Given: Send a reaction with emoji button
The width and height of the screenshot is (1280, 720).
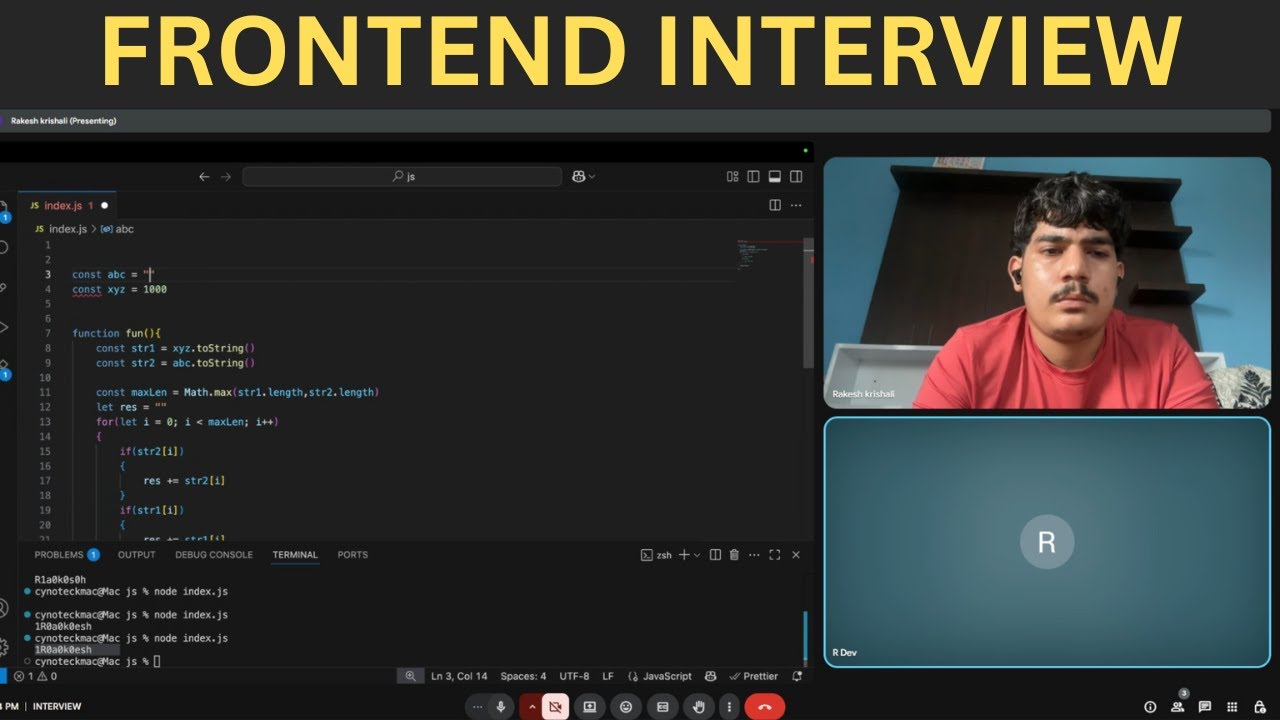Looking at the screenshot, I should click(x=626, y=706).
